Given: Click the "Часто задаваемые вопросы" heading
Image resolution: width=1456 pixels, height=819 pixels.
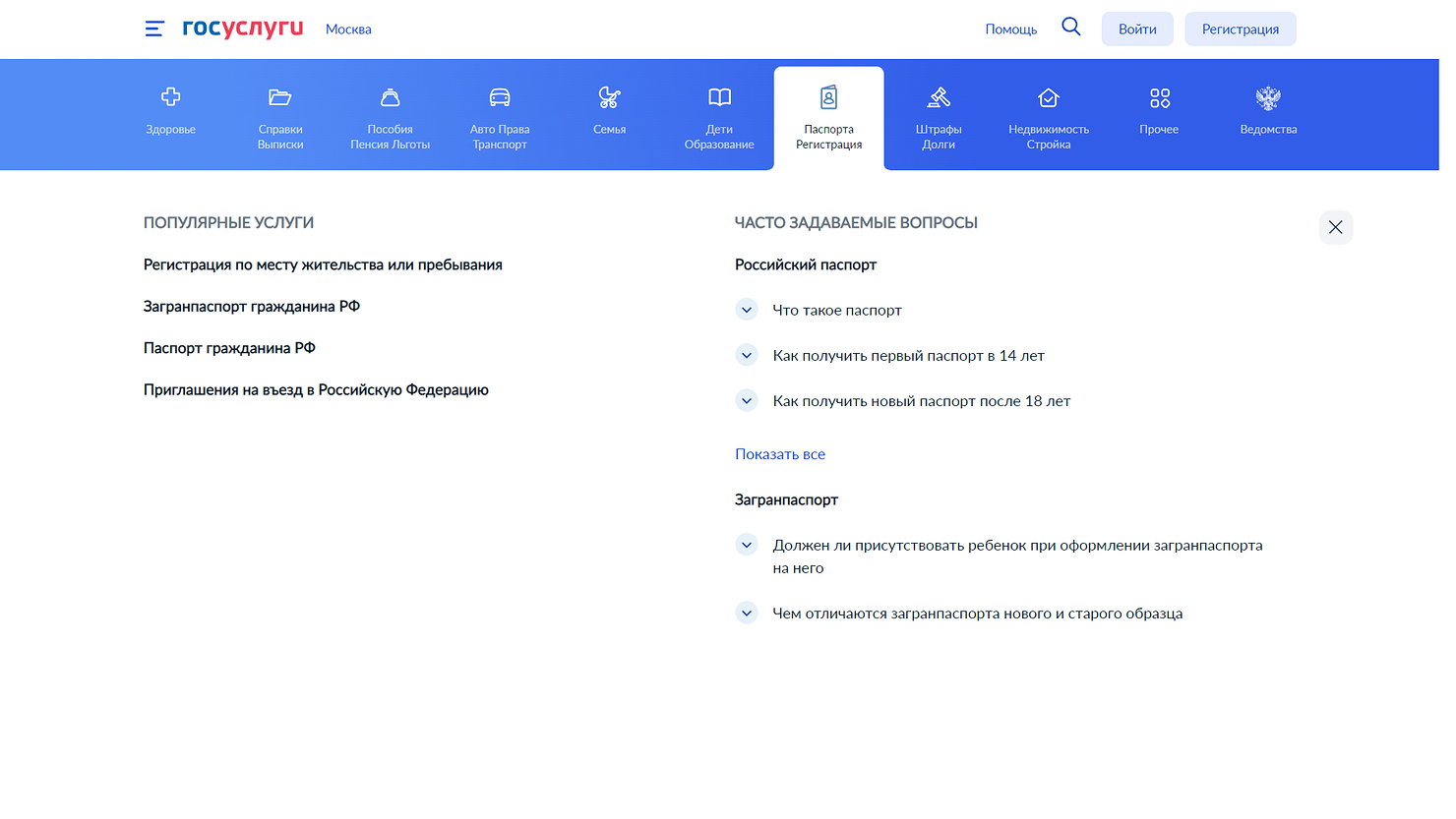Looking at the screenshot, I should tap(856, 223).
